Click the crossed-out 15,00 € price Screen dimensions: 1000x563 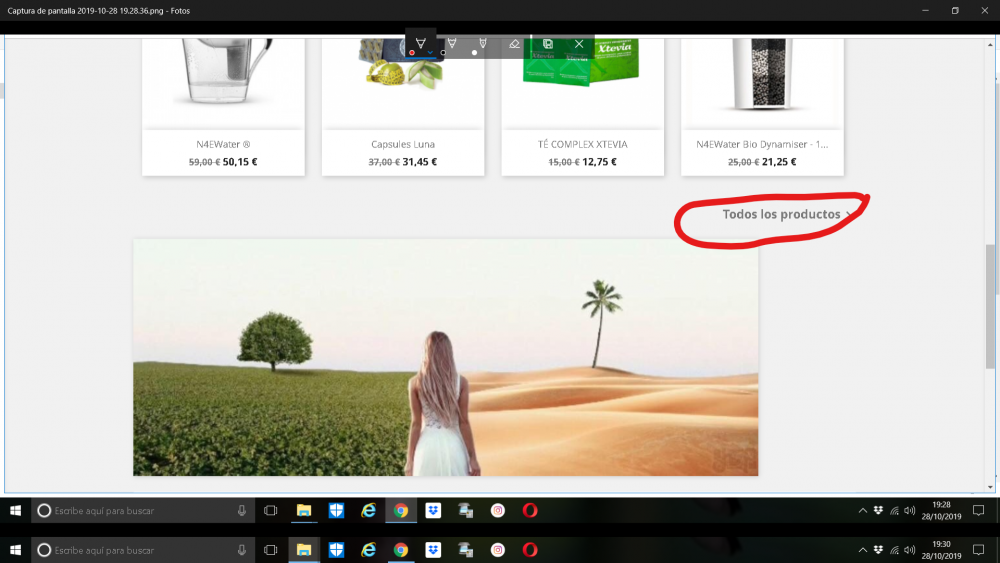[x=564, y=162]
